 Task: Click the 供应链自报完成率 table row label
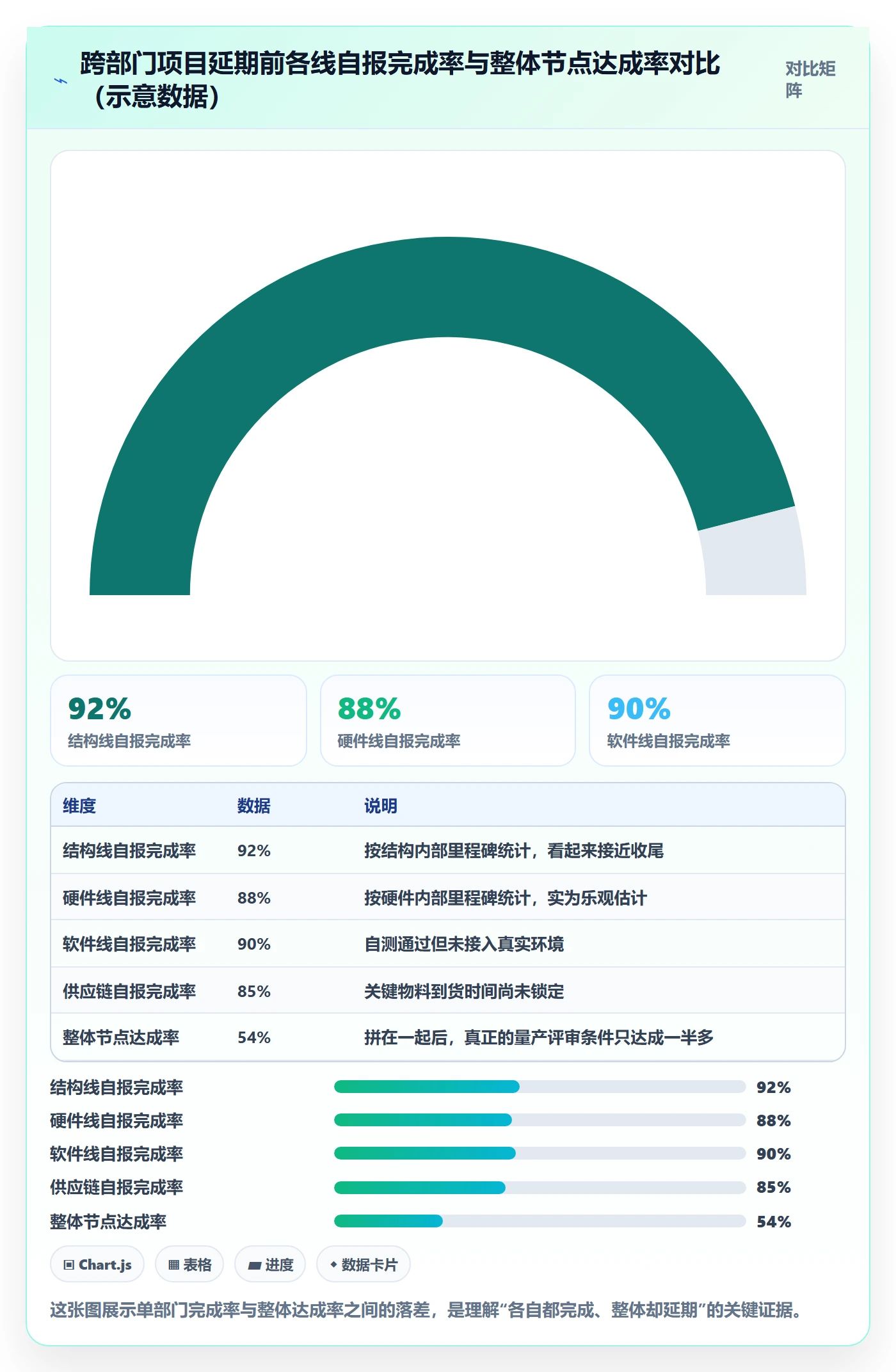129,991
